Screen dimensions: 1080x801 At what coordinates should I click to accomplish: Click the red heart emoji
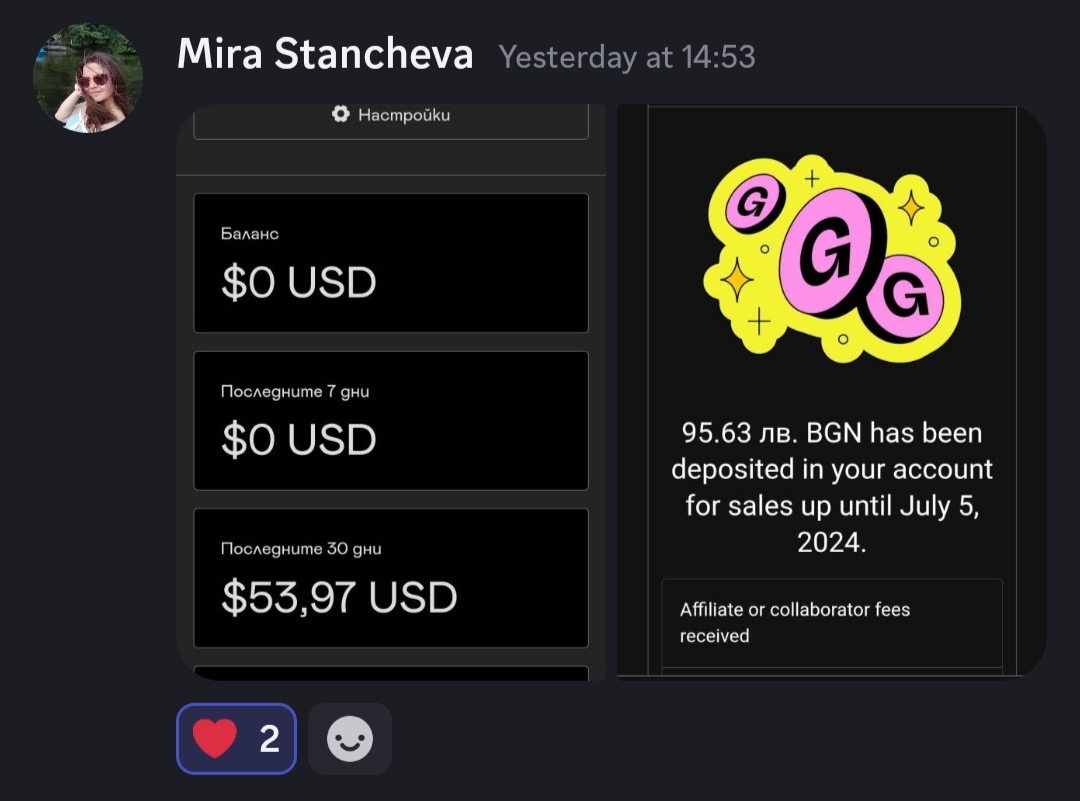tap(215, 739)
